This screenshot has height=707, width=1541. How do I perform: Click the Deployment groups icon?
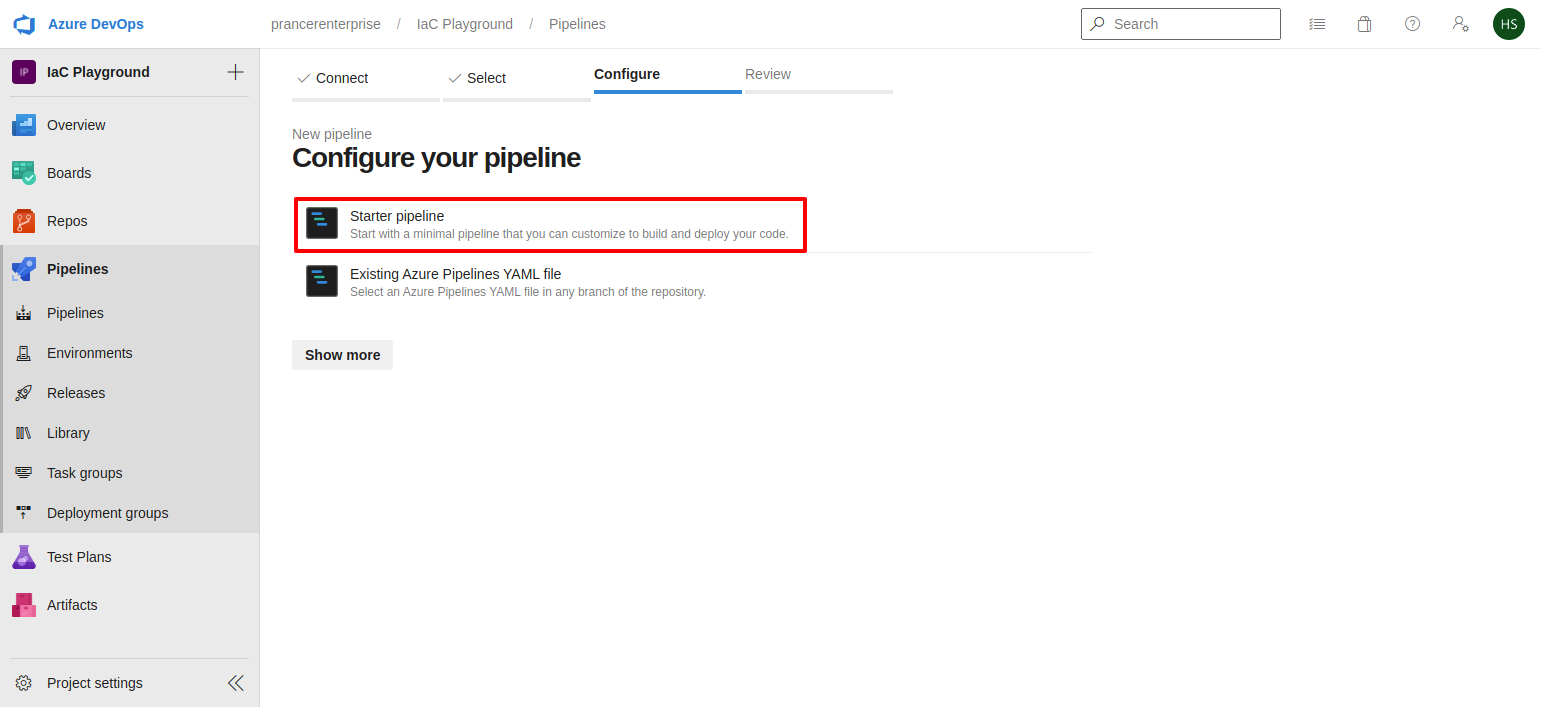24,513
